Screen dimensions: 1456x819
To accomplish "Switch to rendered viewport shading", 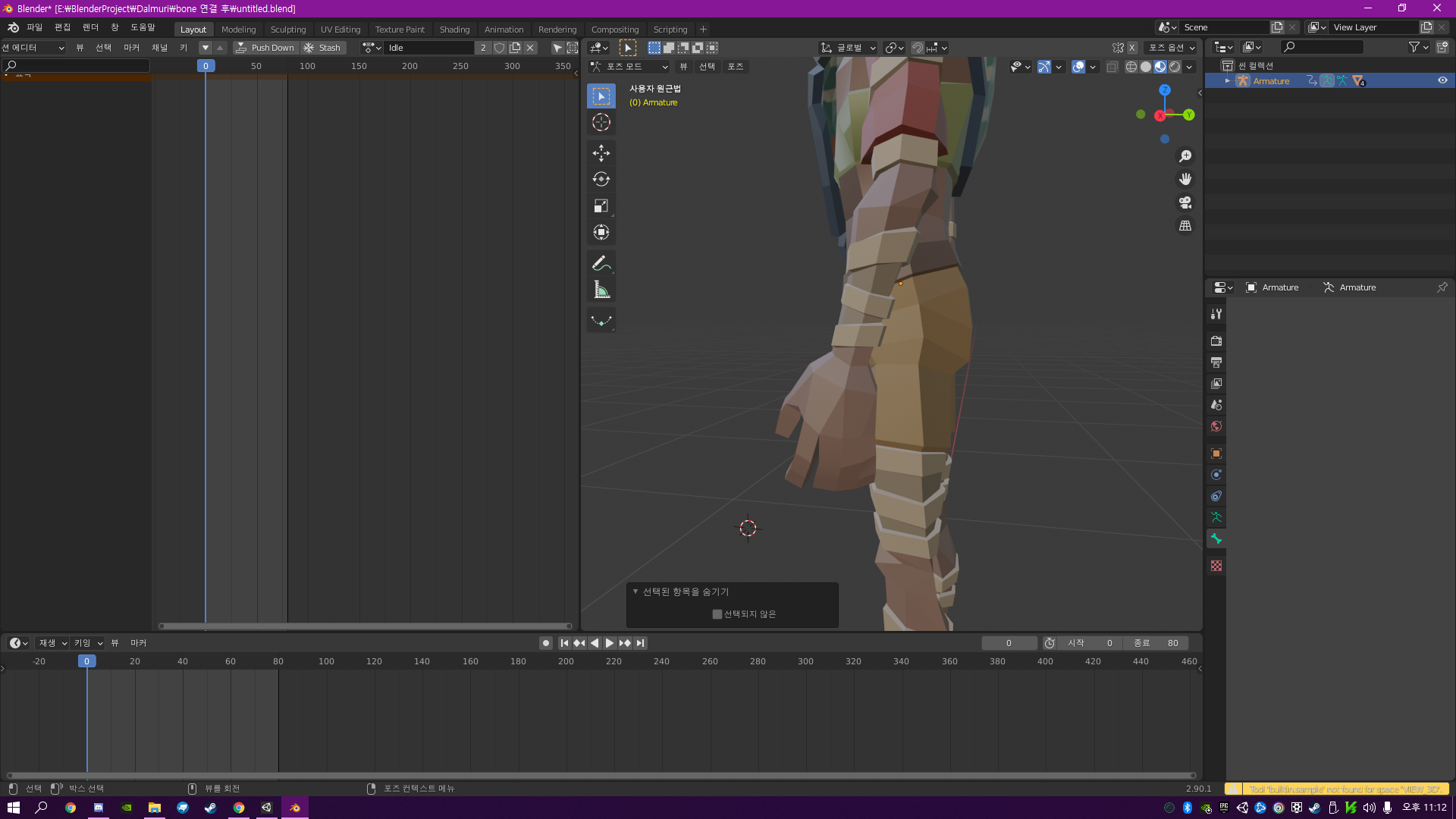I will (1175, 67).
